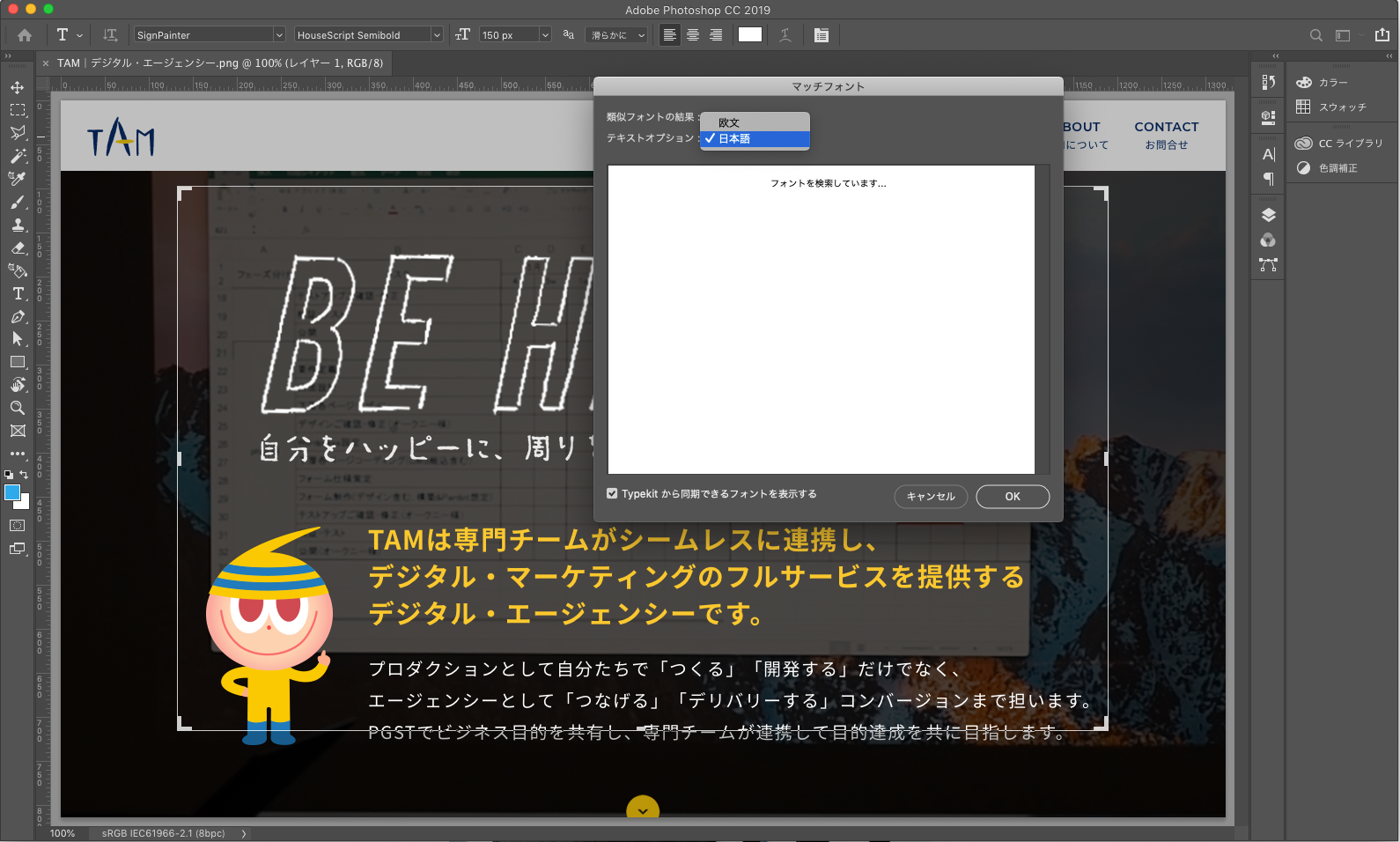The image size is (1400, 842).
Task: Change the screen mode
Action: pyautogui.click(x=18, y=549)
